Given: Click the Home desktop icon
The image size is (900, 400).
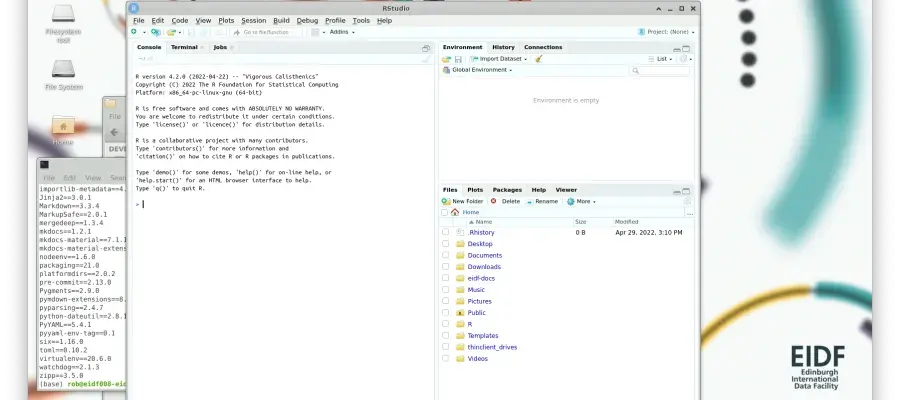Looking at the screenshot, I should (63, 130).
